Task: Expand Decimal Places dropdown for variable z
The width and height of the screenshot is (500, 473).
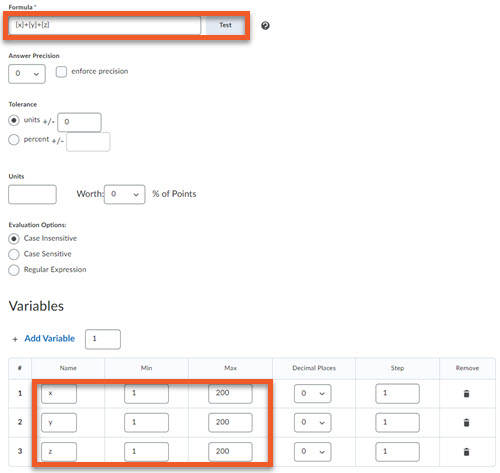Action: click(313, 452)
